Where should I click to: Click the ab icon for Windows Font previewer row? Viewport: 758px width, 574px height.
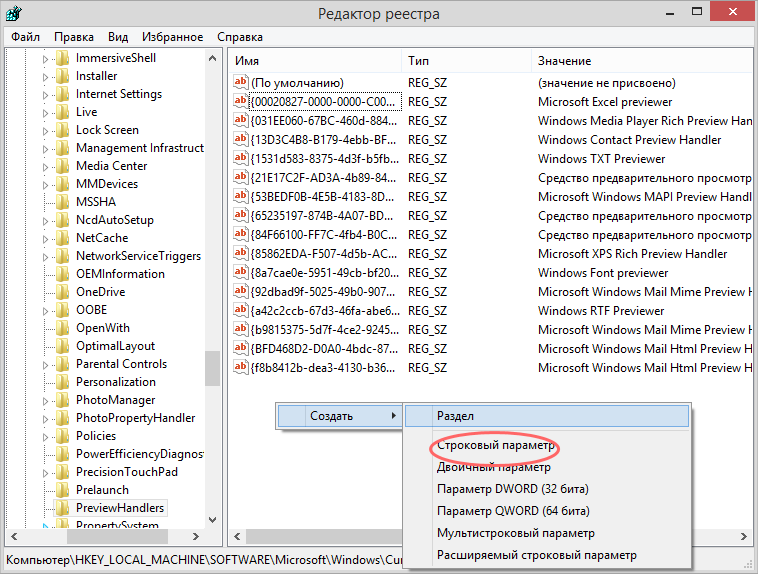click(x=240, y=272)
